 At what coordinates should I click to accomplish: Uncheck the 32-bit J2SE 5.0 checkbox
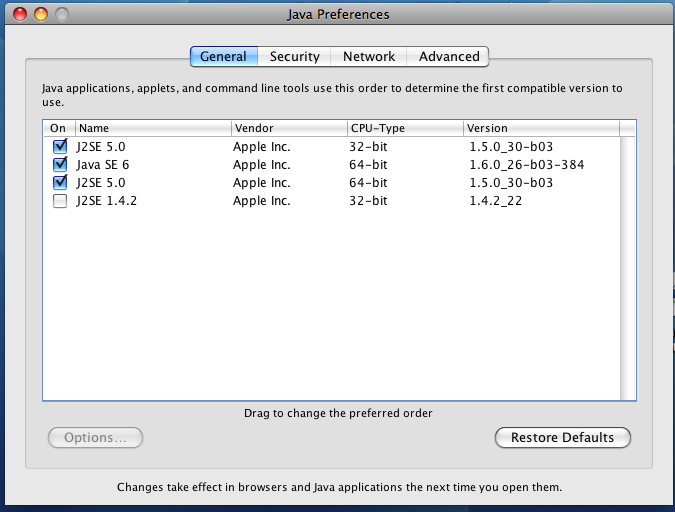[x=59, y=147]
